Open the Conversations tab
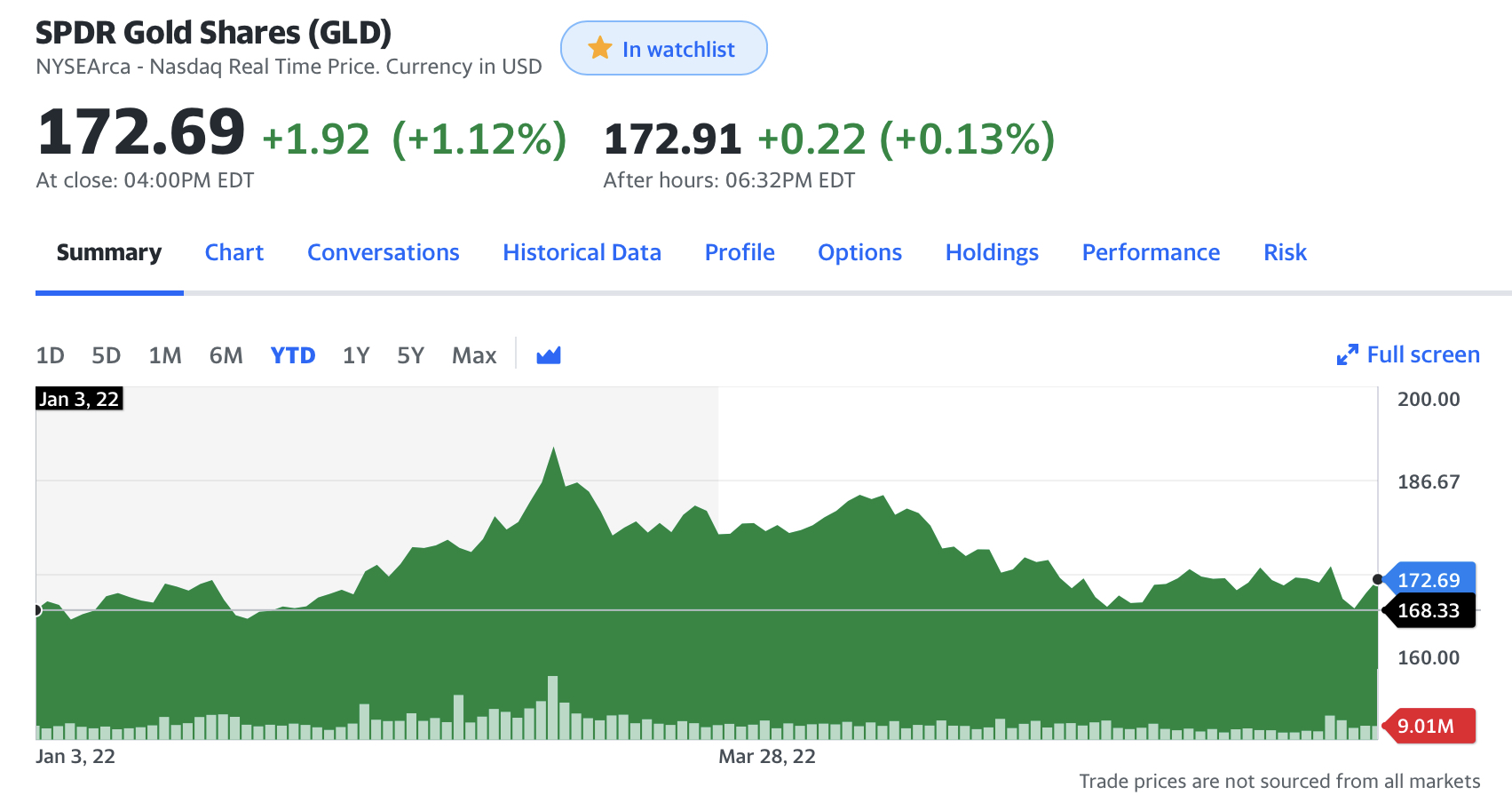This screenshot has width=1512, height=803. click(x=383, y=252)
